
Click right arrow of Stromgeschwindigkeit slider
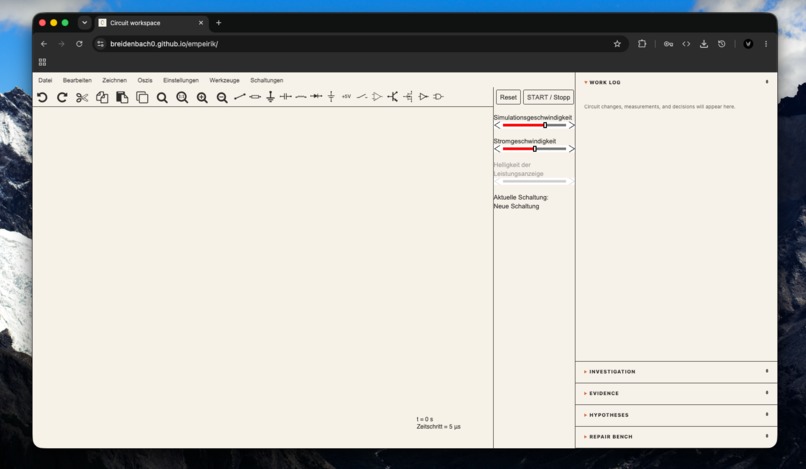click(572, 149)
